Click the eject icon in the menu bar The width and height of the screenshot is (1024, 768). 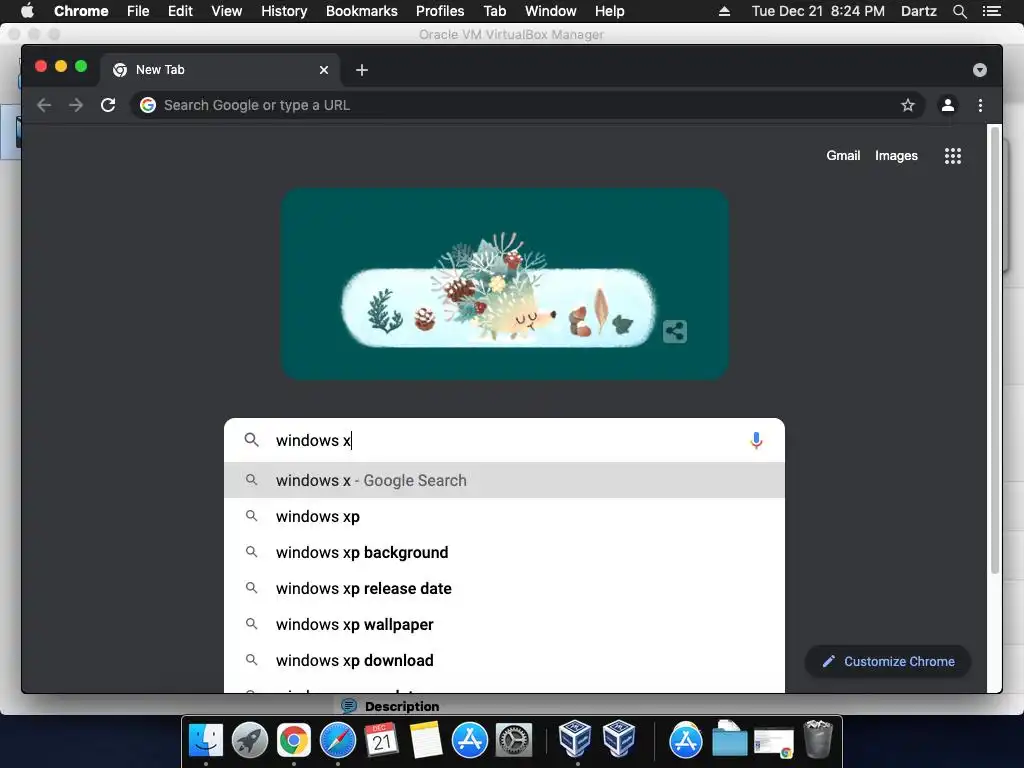pyautogui.click(x=724, y=11)
